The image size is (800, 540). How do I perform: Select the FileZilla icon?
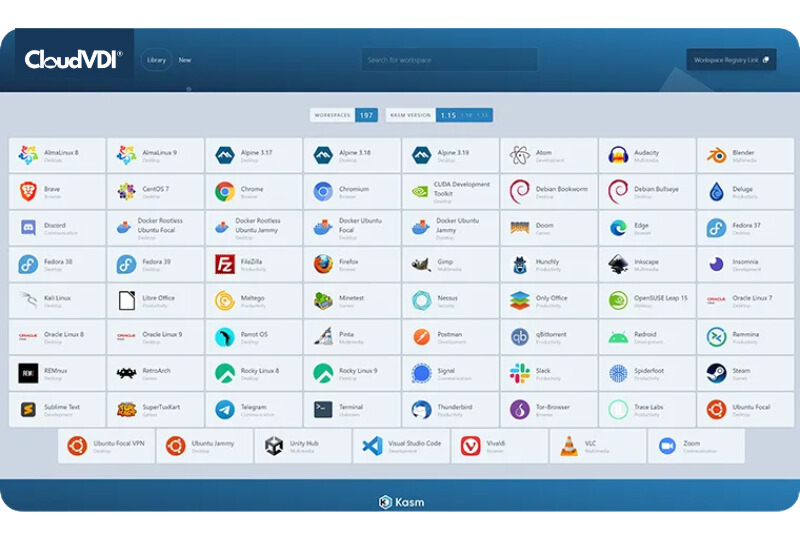(x=225, y=264)
